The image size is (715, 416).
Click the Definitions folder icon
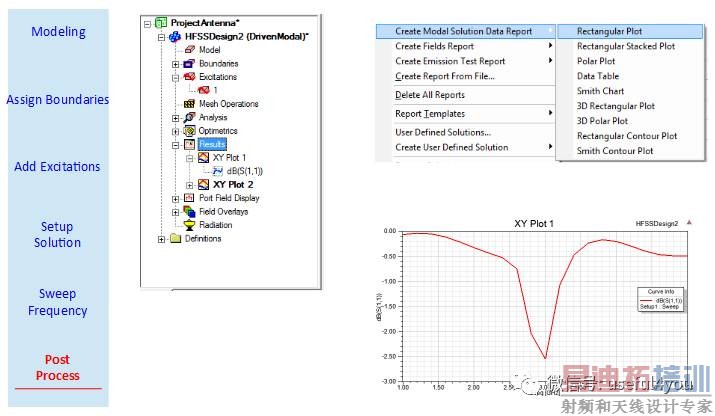click(176, 239)
